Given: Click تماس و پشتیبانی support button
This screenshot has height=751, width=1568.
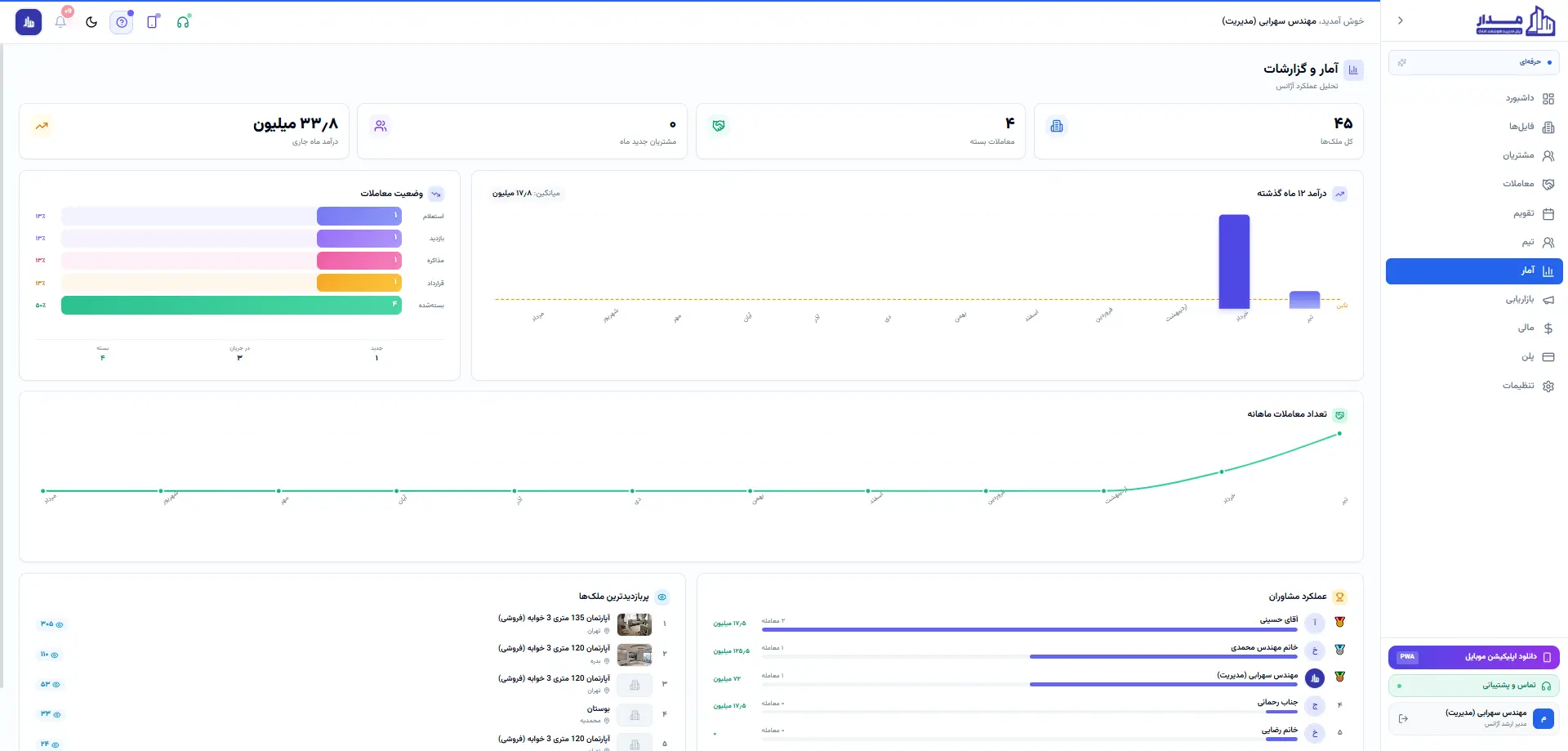Looking at the screenshot, I should point(1474,686).
